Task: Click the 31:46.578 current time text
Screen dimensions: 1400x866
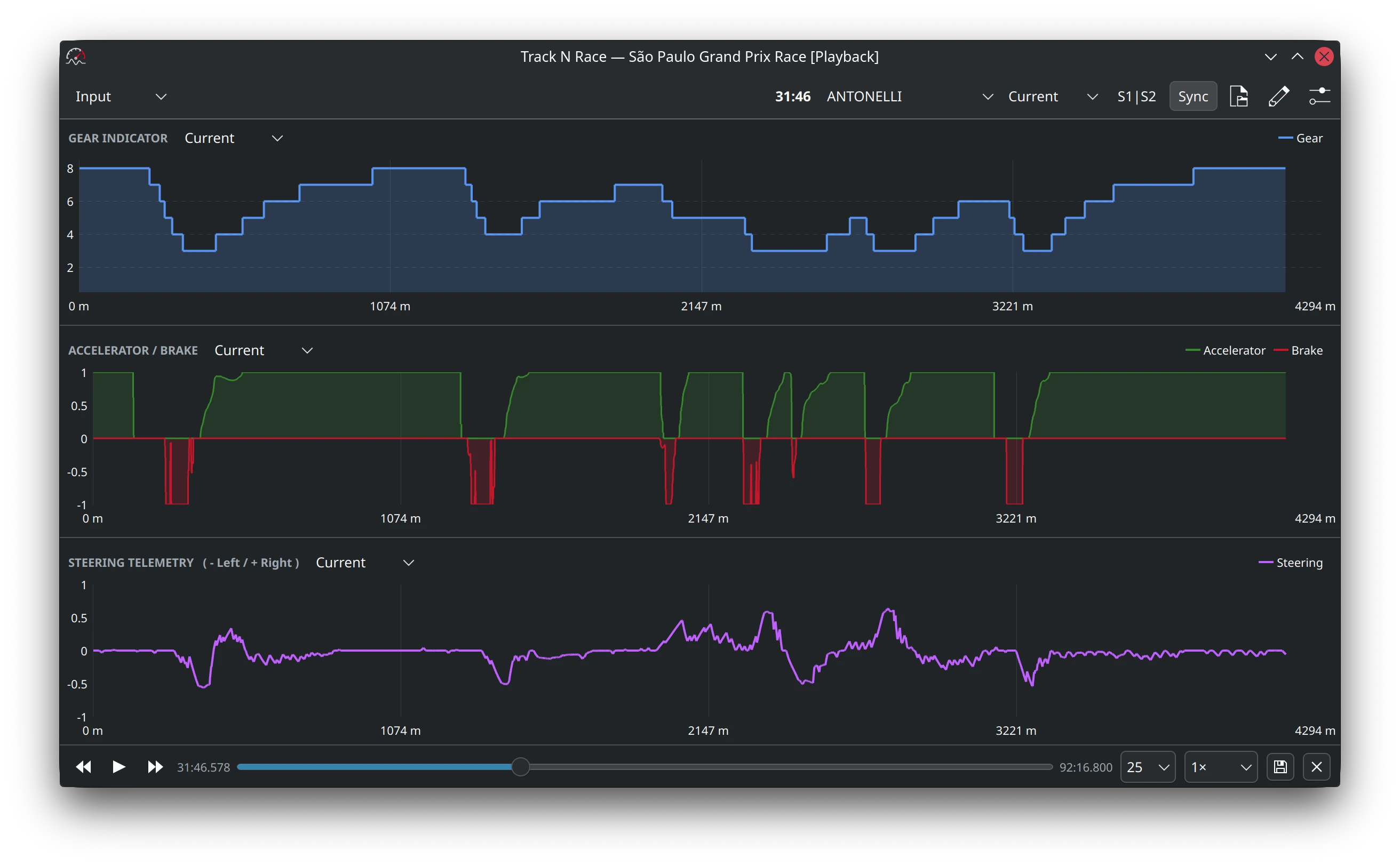Action: 203,767
